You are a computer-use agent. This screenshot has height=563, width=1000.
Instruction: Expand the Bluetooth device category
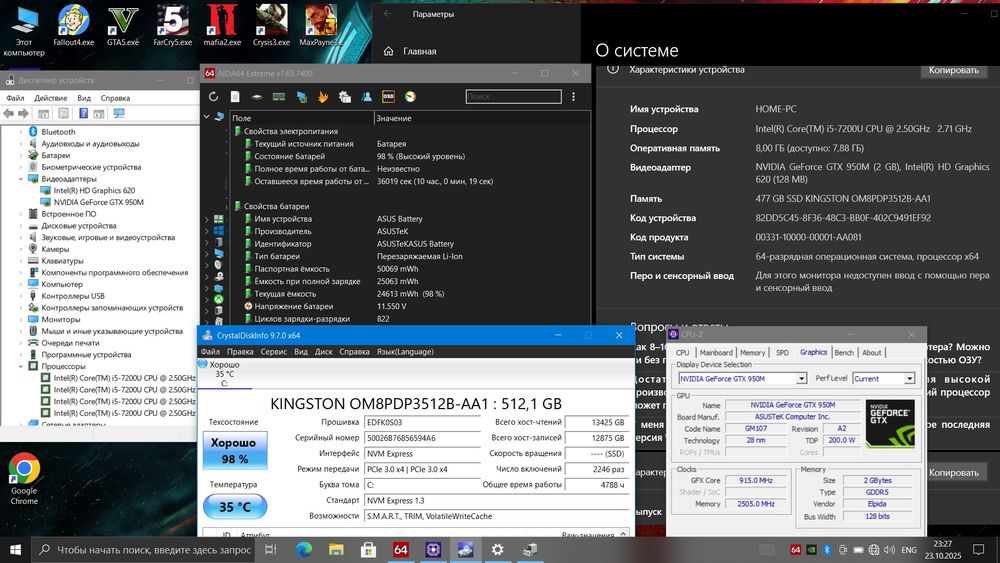[20, 132]
